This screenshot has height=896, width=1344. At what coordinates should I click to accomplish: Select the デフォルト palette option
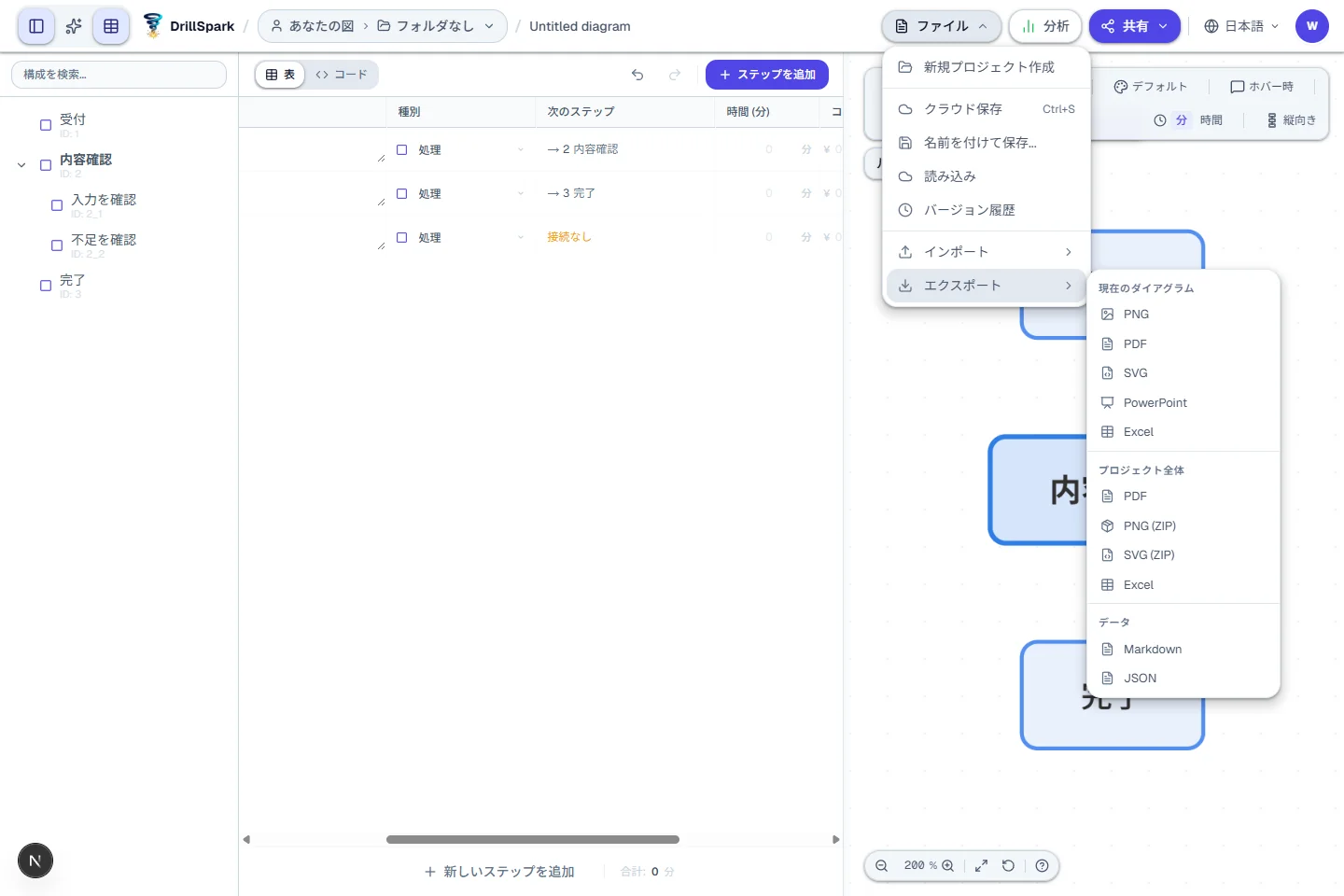click(1151, 87)
